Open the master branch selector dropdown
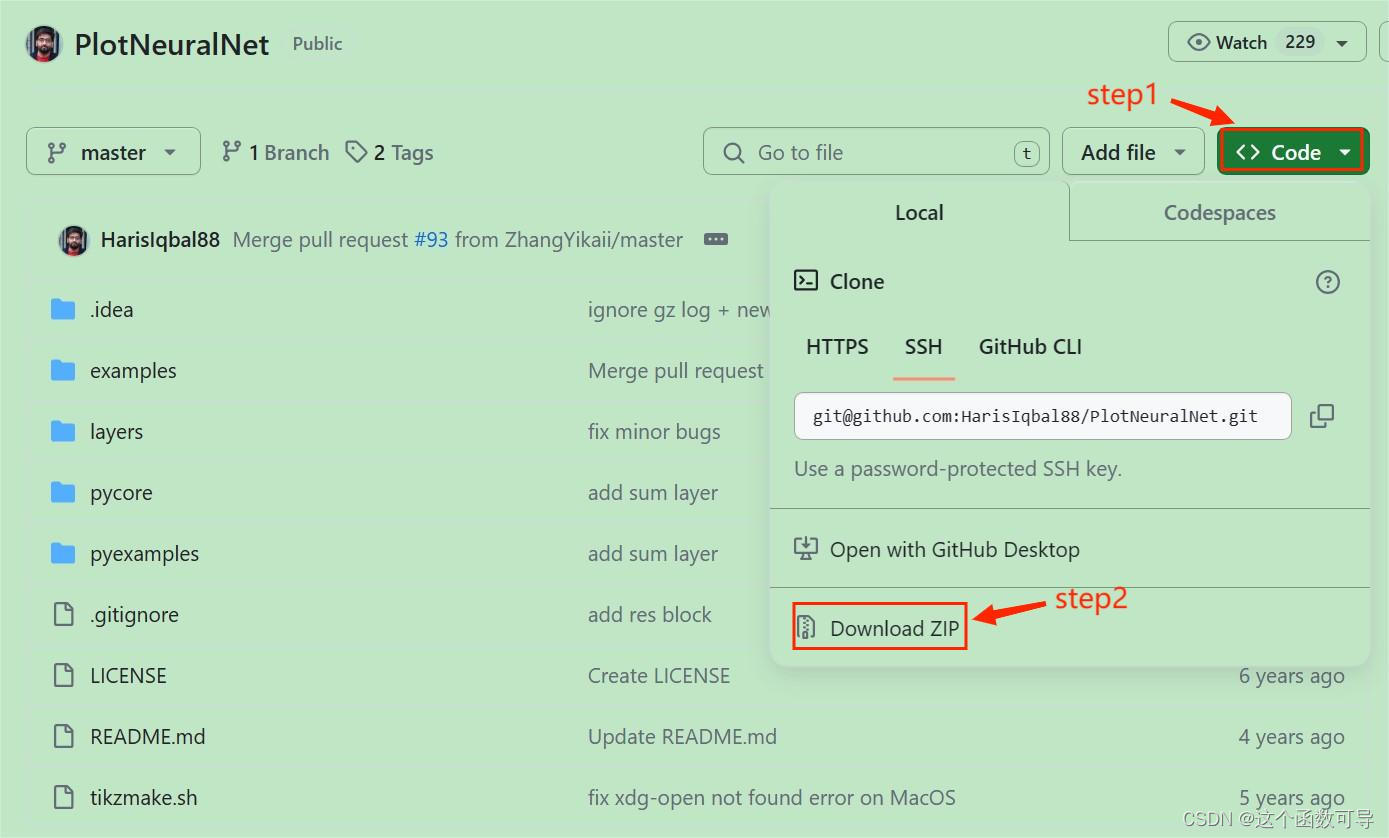 pos(113,152)
